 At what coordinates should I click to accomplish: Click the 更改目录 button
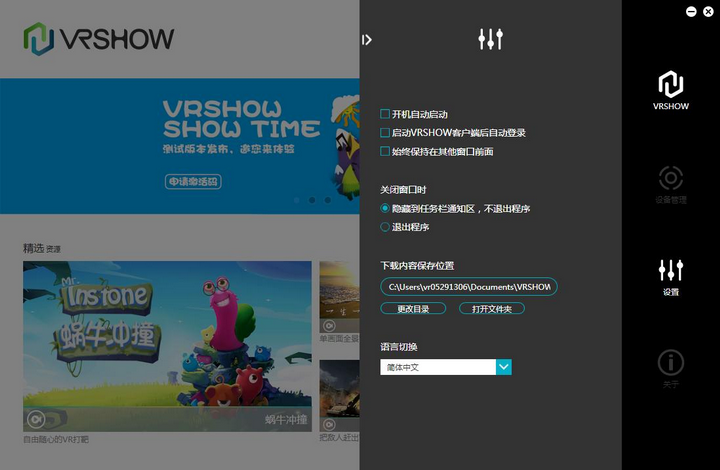tap(413, 309)
